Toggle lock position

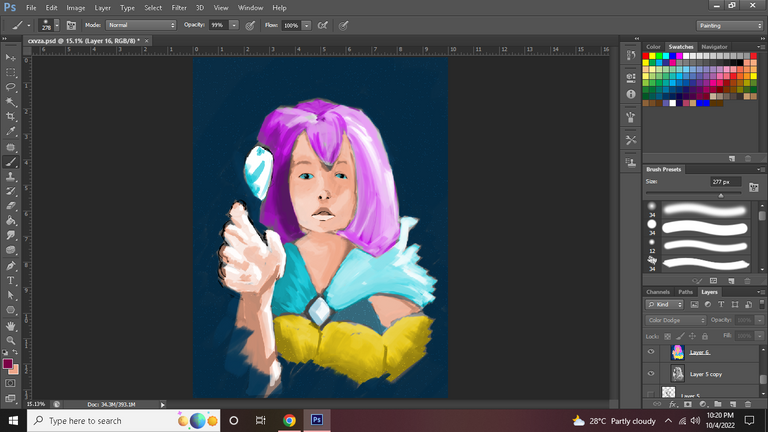click(692, 336)
